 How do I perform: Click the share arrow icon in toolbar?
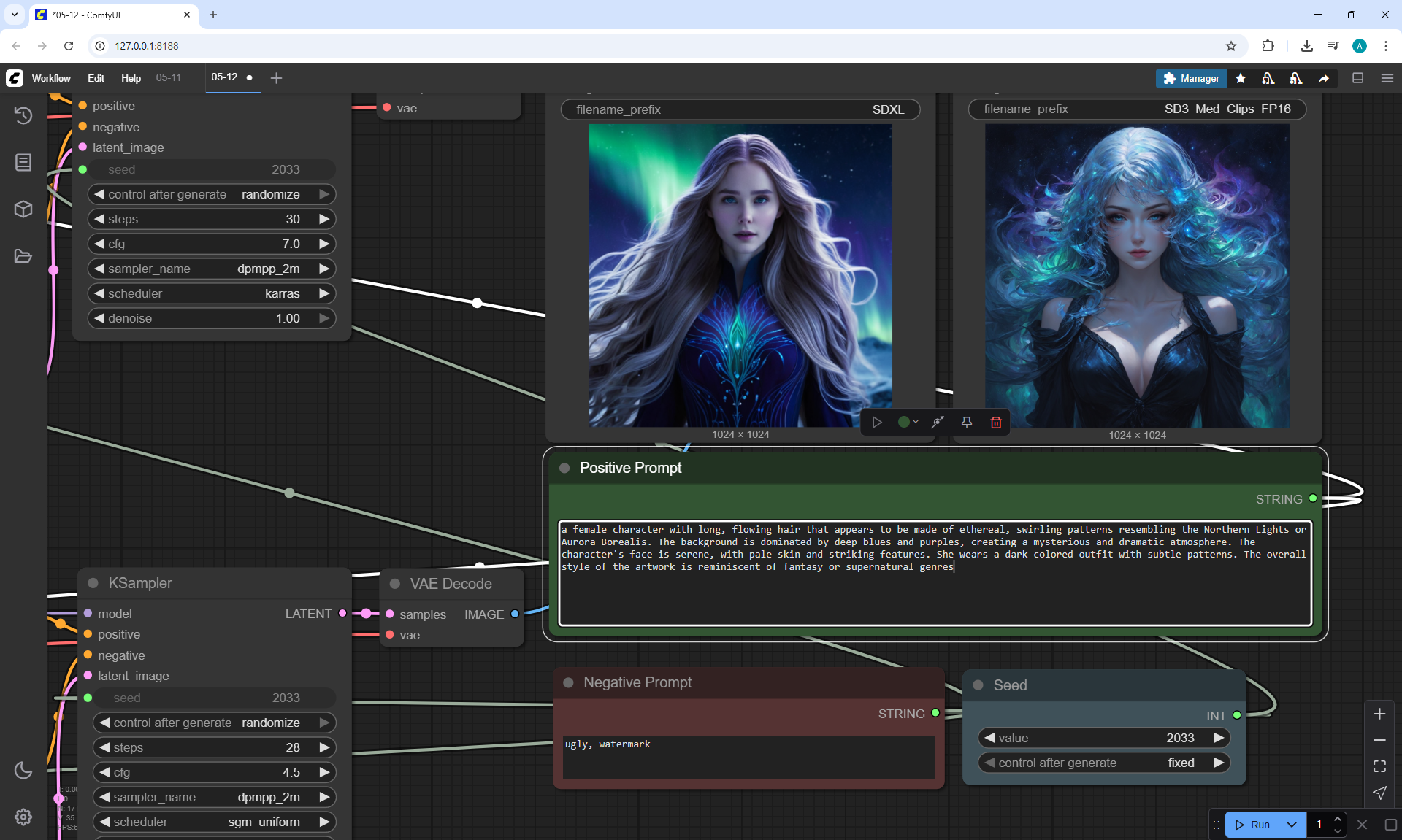click(1323, 78)
